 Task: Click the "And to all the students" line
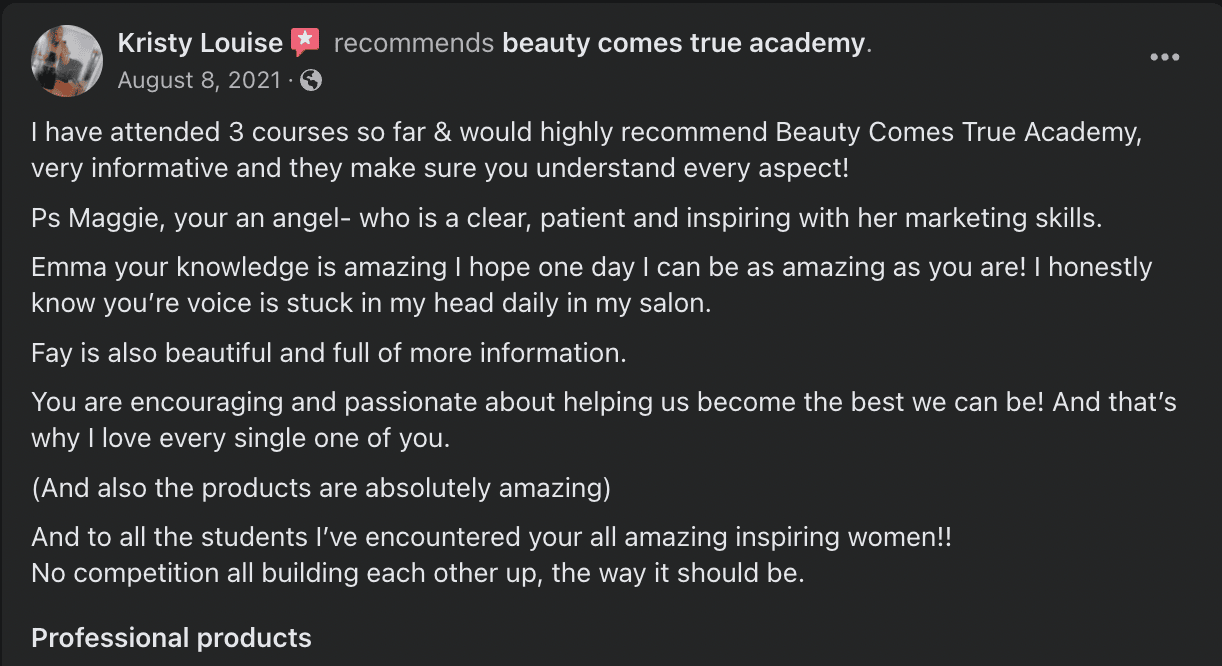tap(491, 538)
